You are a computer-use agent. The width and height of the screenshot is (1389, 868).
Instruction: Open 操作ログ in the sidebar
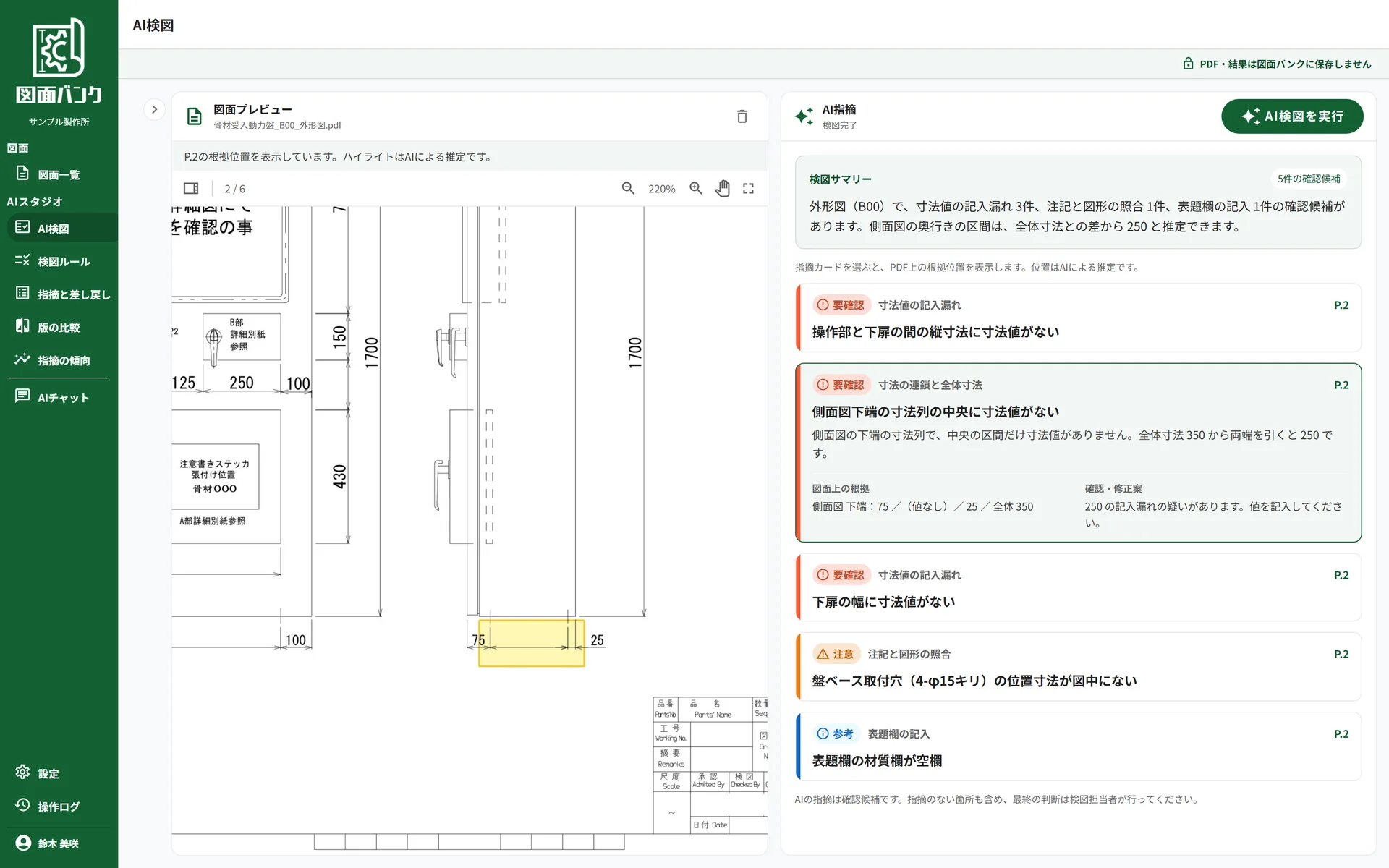point(59,806)
